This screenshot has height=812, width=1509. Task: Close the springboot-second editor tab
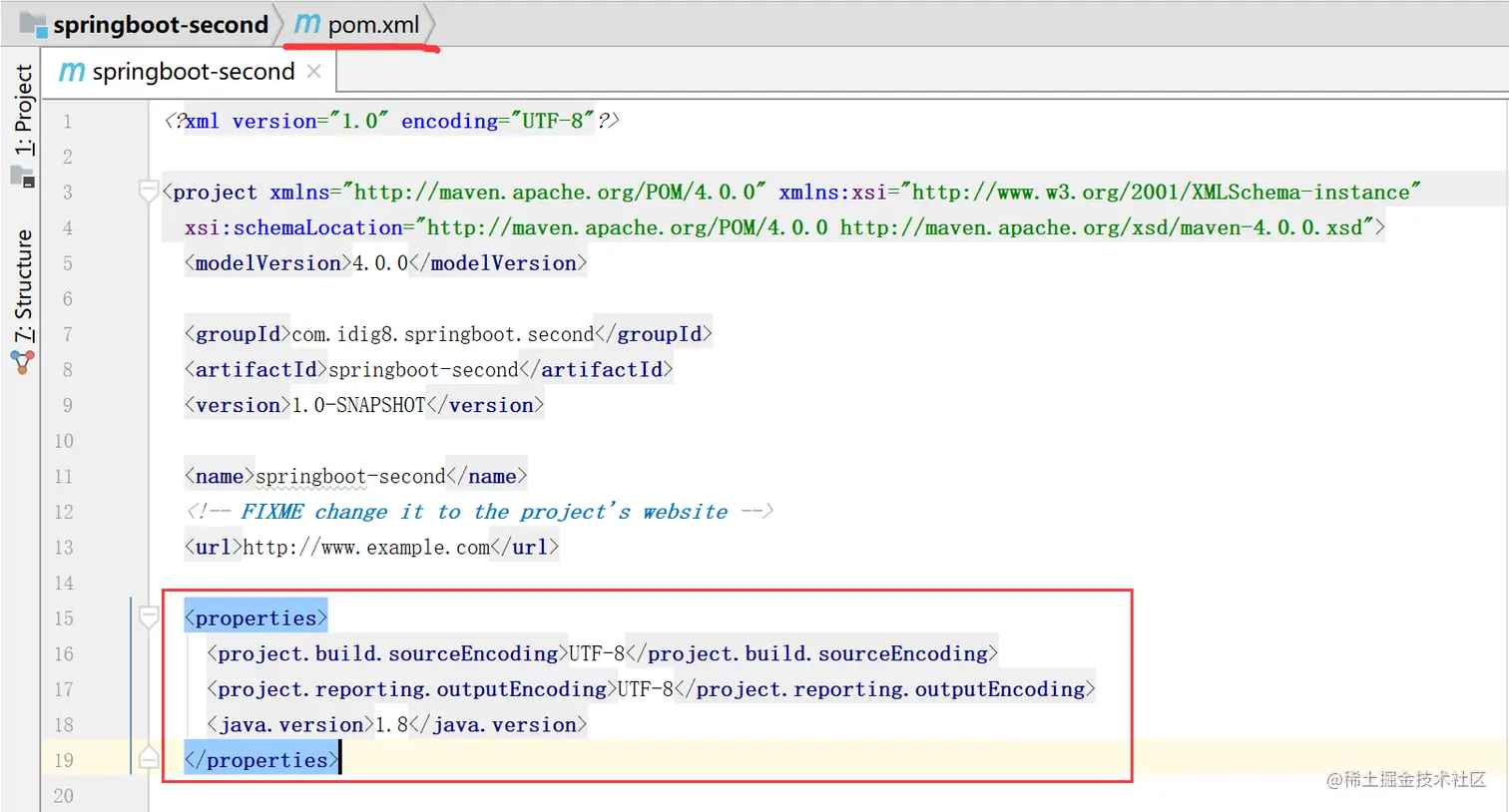point(313,71)
